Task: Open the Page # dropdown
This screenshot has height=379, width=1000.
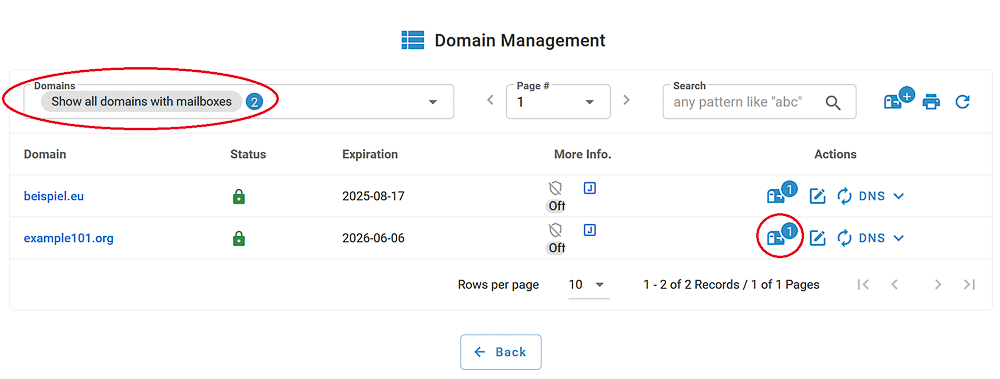Action: coord(558,101)
